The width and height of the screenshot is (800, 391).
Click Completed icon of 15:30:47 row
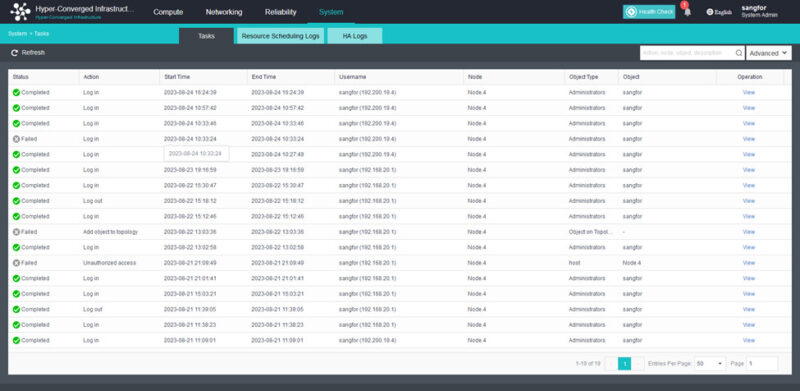pyautogui.click(x=16, y=185)
